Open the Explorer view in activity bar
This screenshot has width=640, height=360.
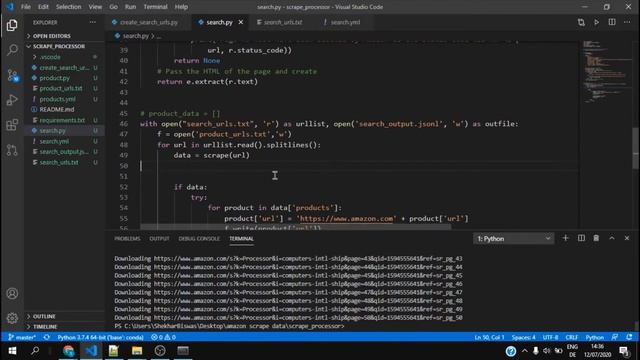12,25
